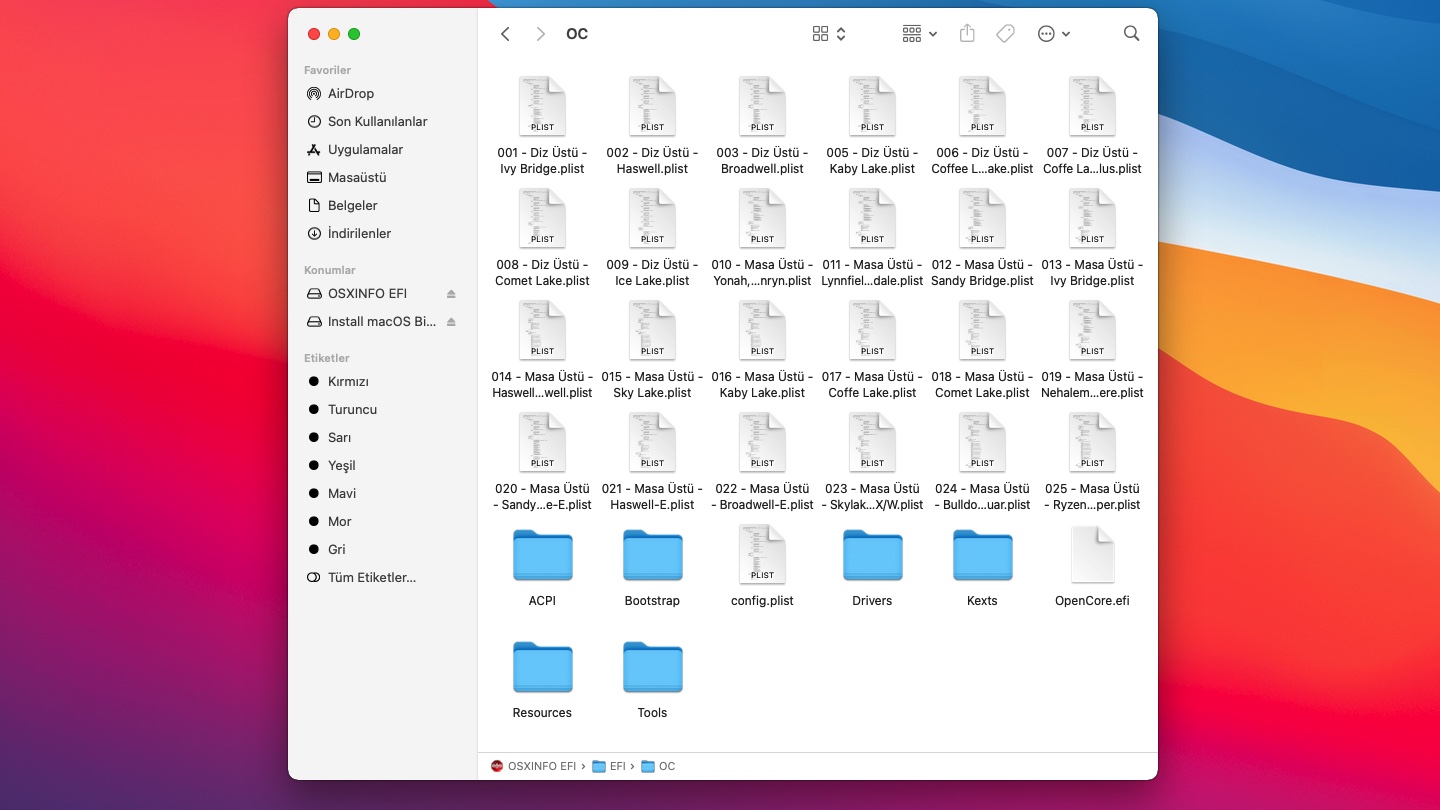Click the Share toolbar icon

(966, 34)
